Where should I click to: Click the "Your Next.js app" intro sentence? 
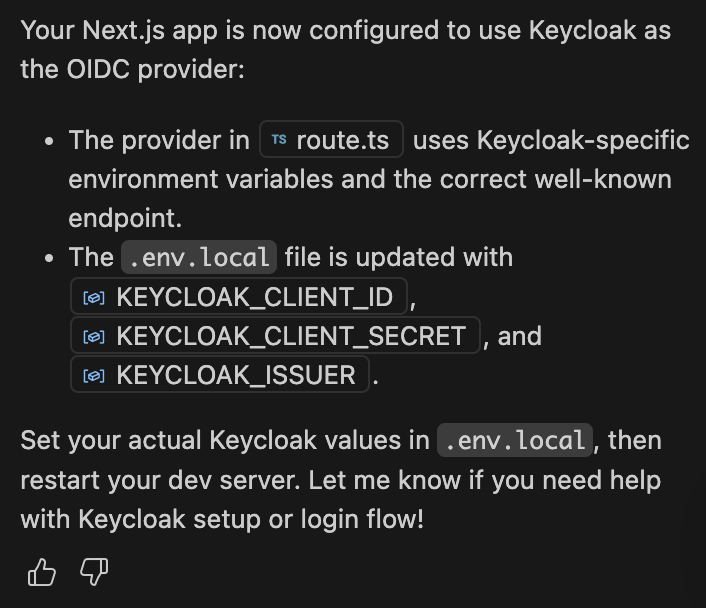pyautogui.click(x=346, y=50)
